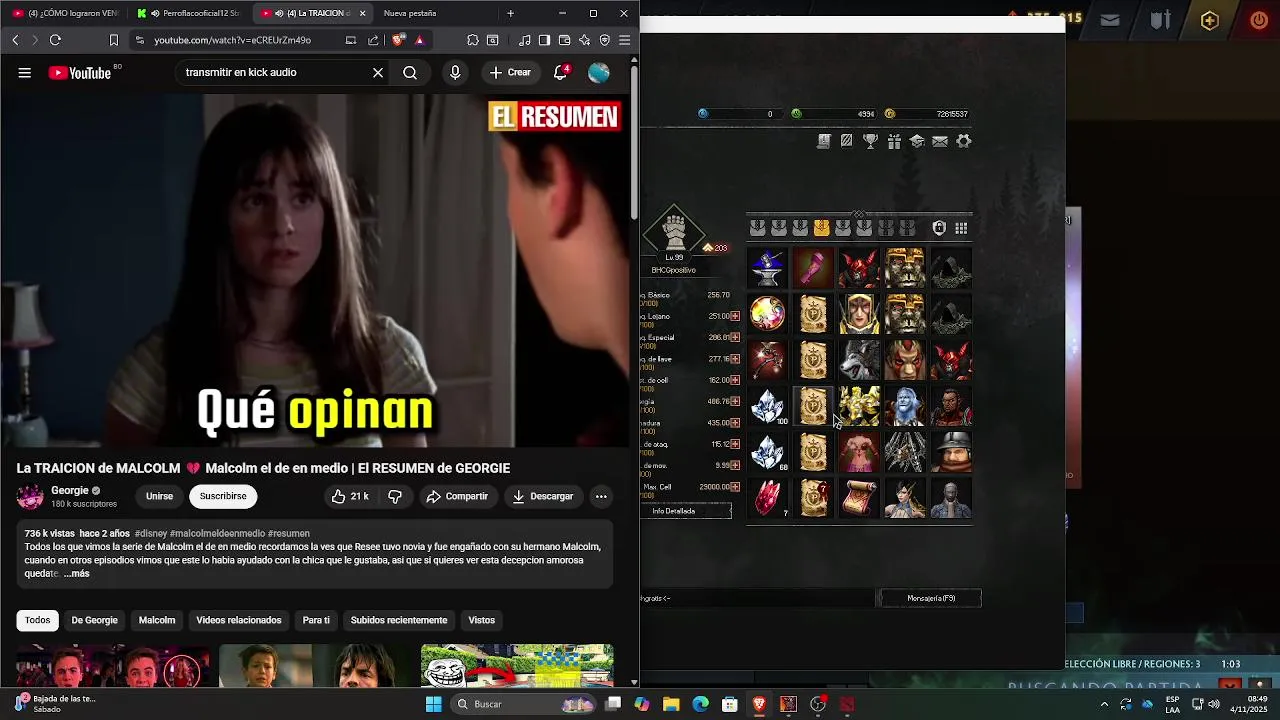Image resolution: width=1280 pixels, height=720 pixels.
Task: Open more actions three-dot menu for video
Action: click(601, 496)
